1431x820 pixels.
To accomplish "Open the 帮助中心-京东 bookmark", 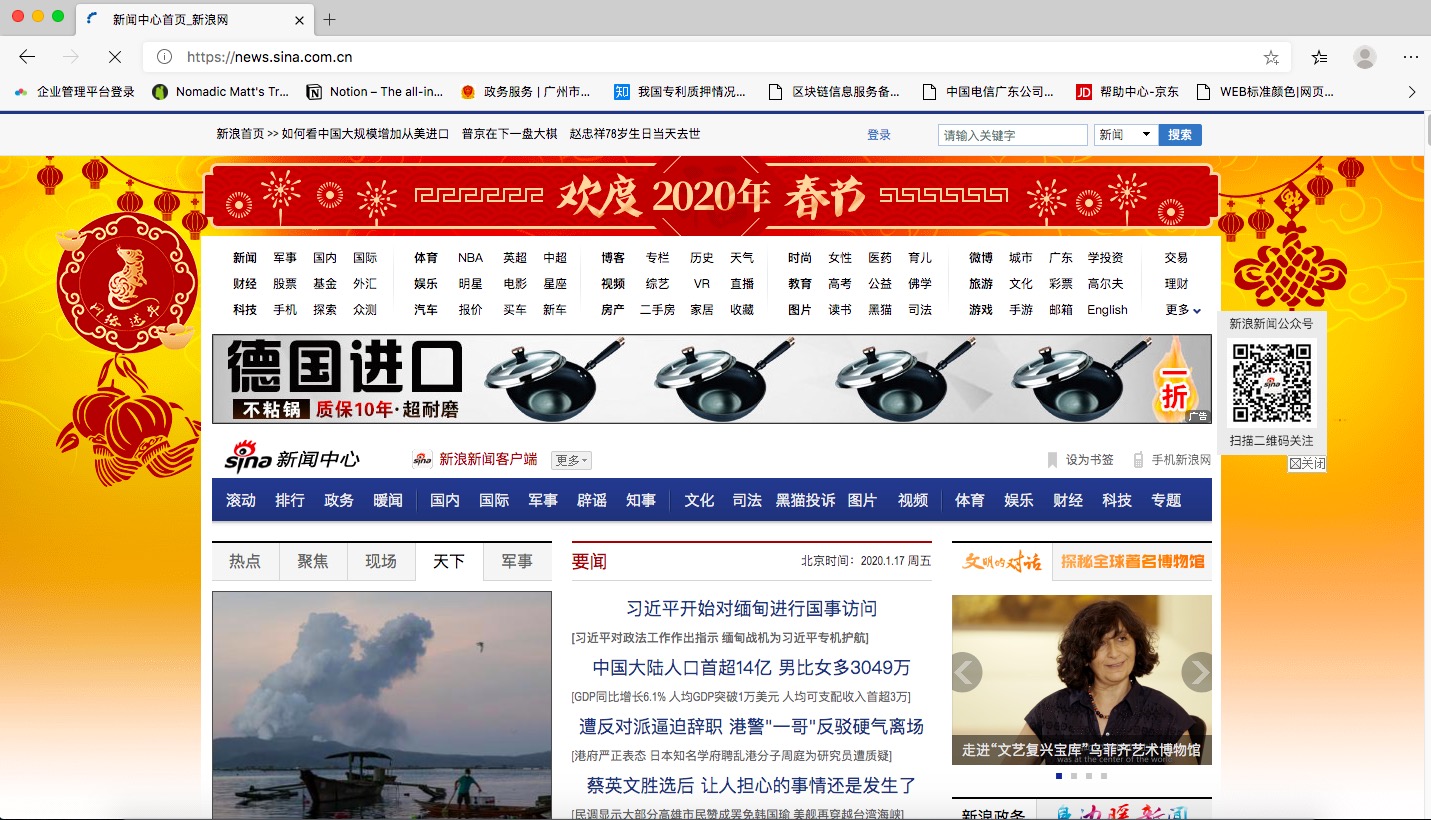I will tap(1127, 92).
